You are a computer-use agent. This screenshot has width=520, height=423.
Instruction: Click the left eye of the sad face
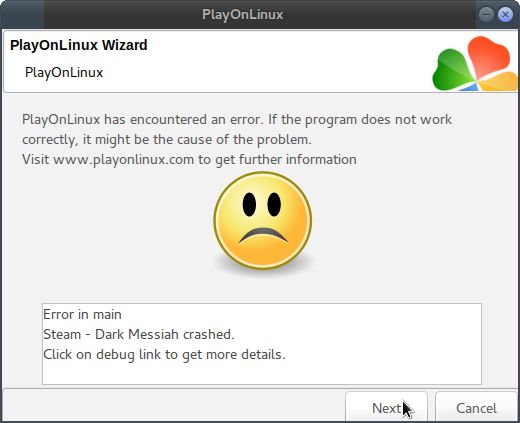pyautogui.click(x=249, y=204)
